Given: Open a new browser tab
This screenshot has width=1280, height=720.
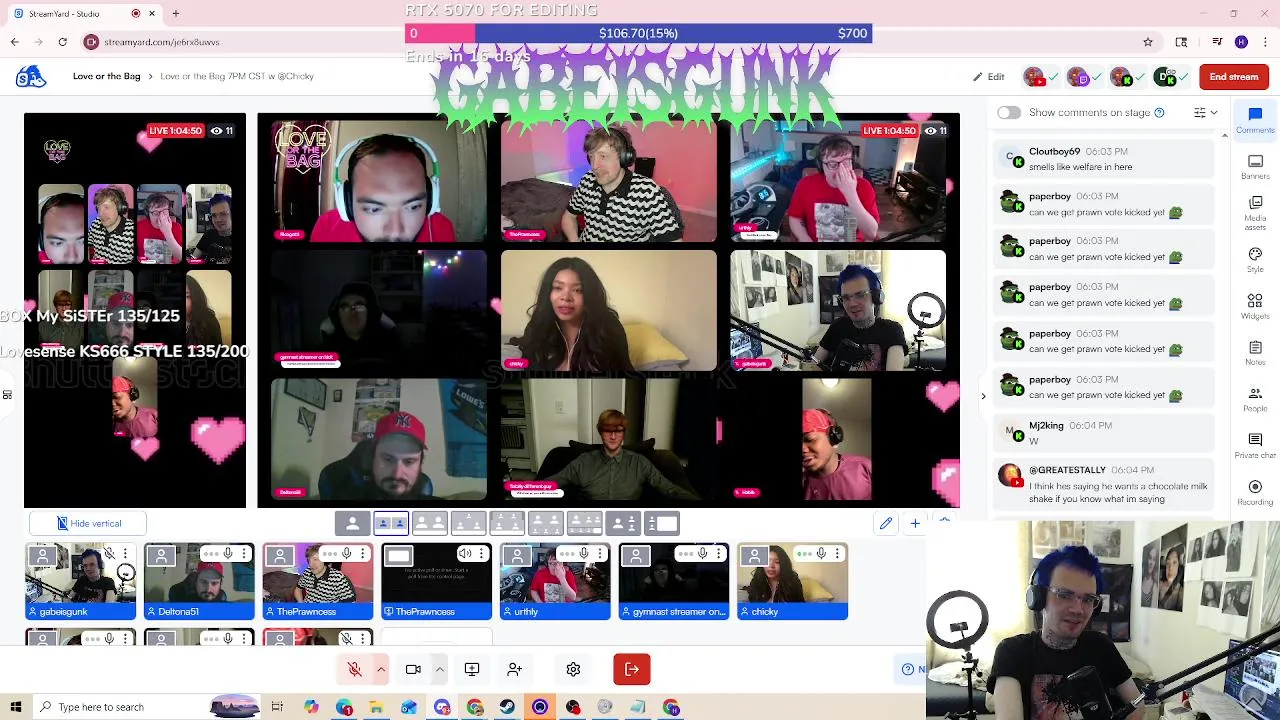Looking at the screenshot, I should tap(175, 14).
